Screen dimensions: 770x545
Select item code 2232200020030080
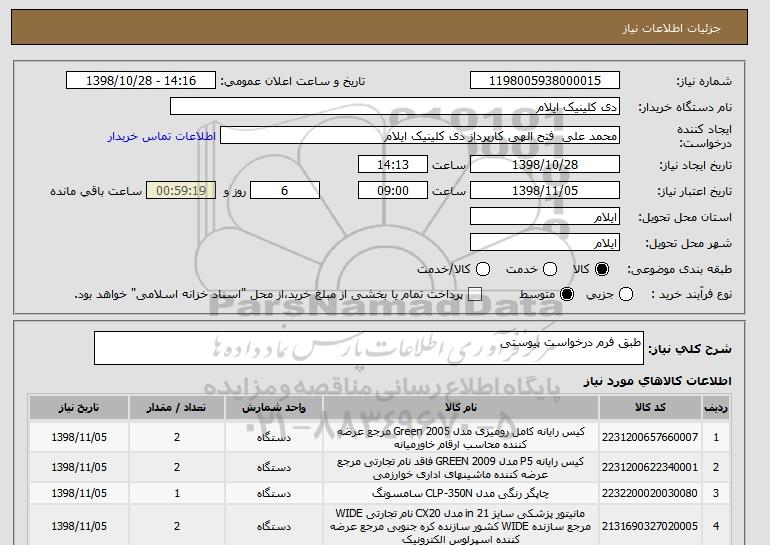coord(650,493)
